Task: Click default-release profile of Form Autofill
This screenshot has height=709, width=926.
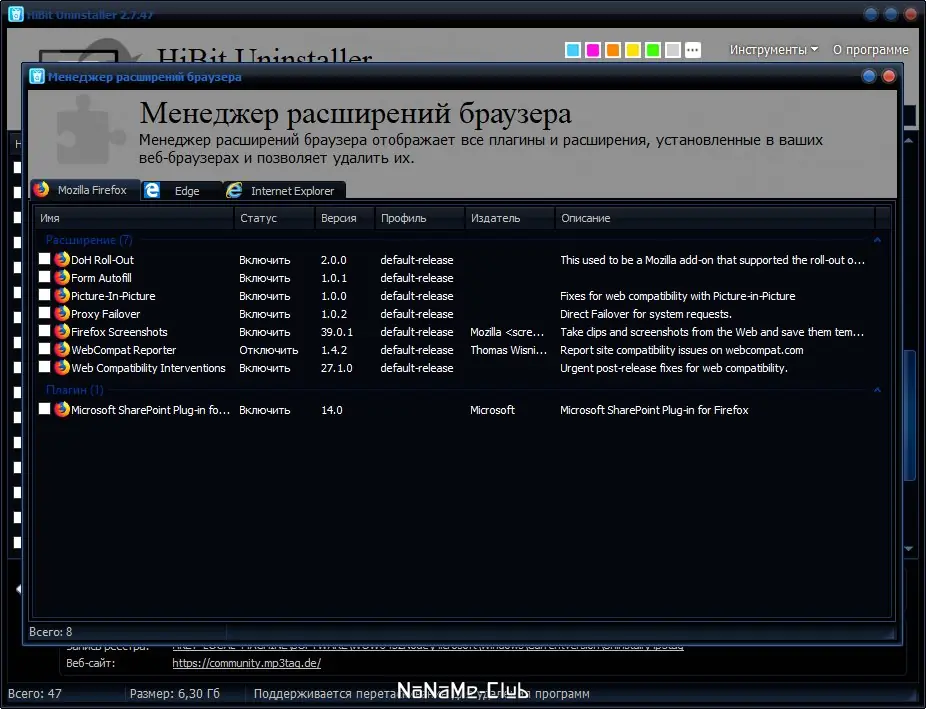Action: [416, 277]
